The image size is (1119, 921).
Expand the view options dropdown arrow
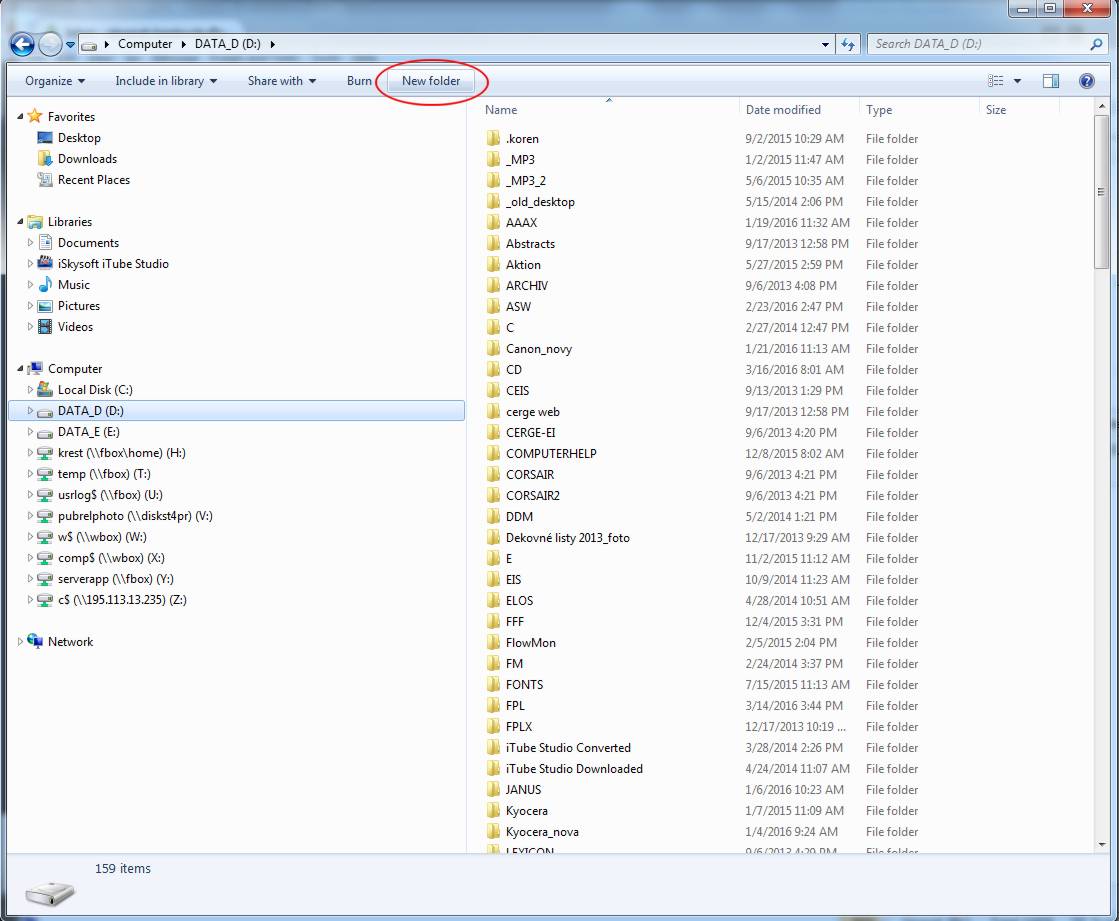tap(1018, 81)
